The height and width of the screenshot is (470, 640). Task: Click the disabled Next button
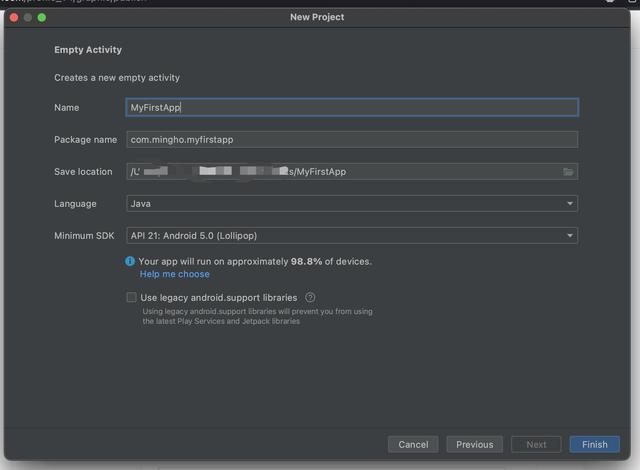[536, 444]
